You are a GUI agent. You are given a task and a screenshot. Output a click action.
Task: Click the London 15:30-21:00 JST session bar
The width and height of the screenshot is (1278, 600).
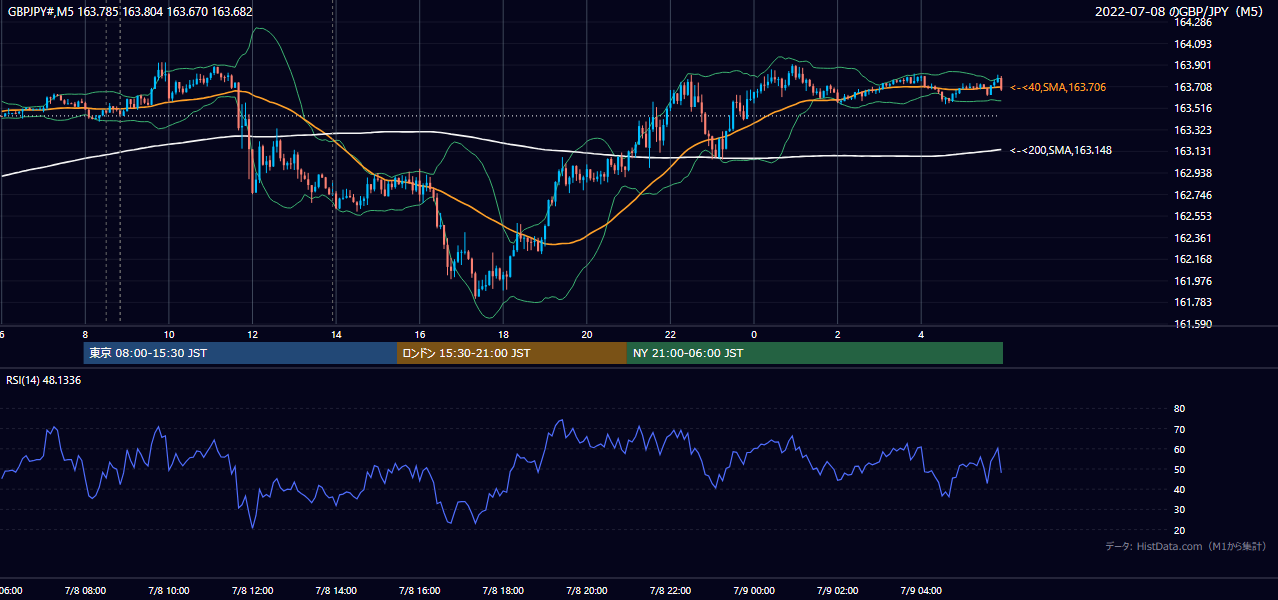(512, 353)
